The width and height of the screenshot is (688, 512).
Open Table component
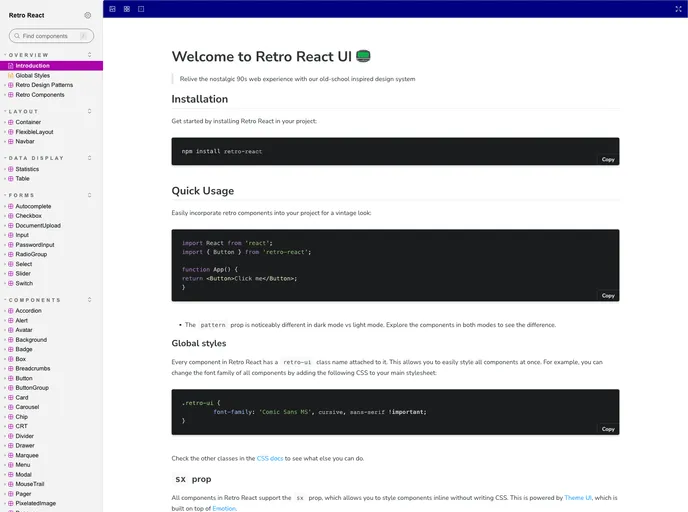click(x=22, y=179)
